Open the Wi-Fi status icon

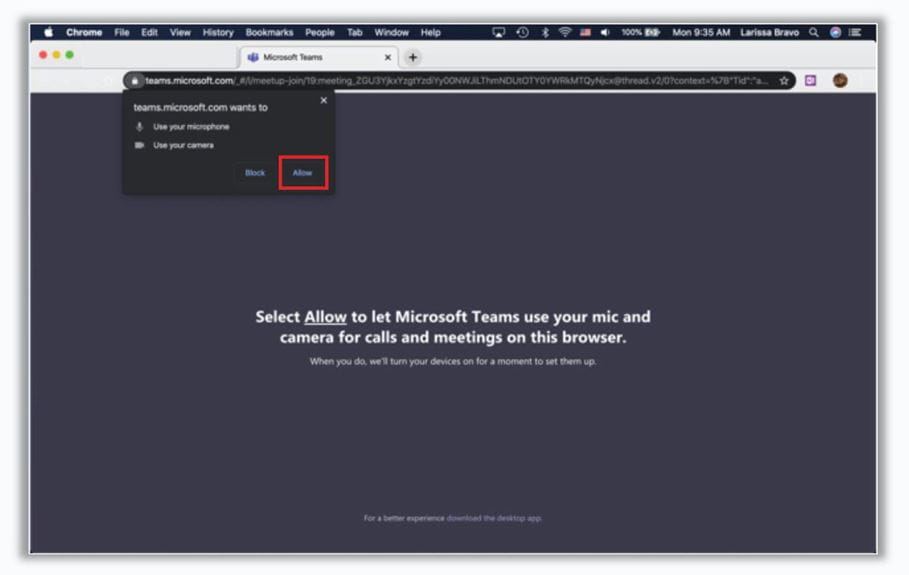pos(565,32)
